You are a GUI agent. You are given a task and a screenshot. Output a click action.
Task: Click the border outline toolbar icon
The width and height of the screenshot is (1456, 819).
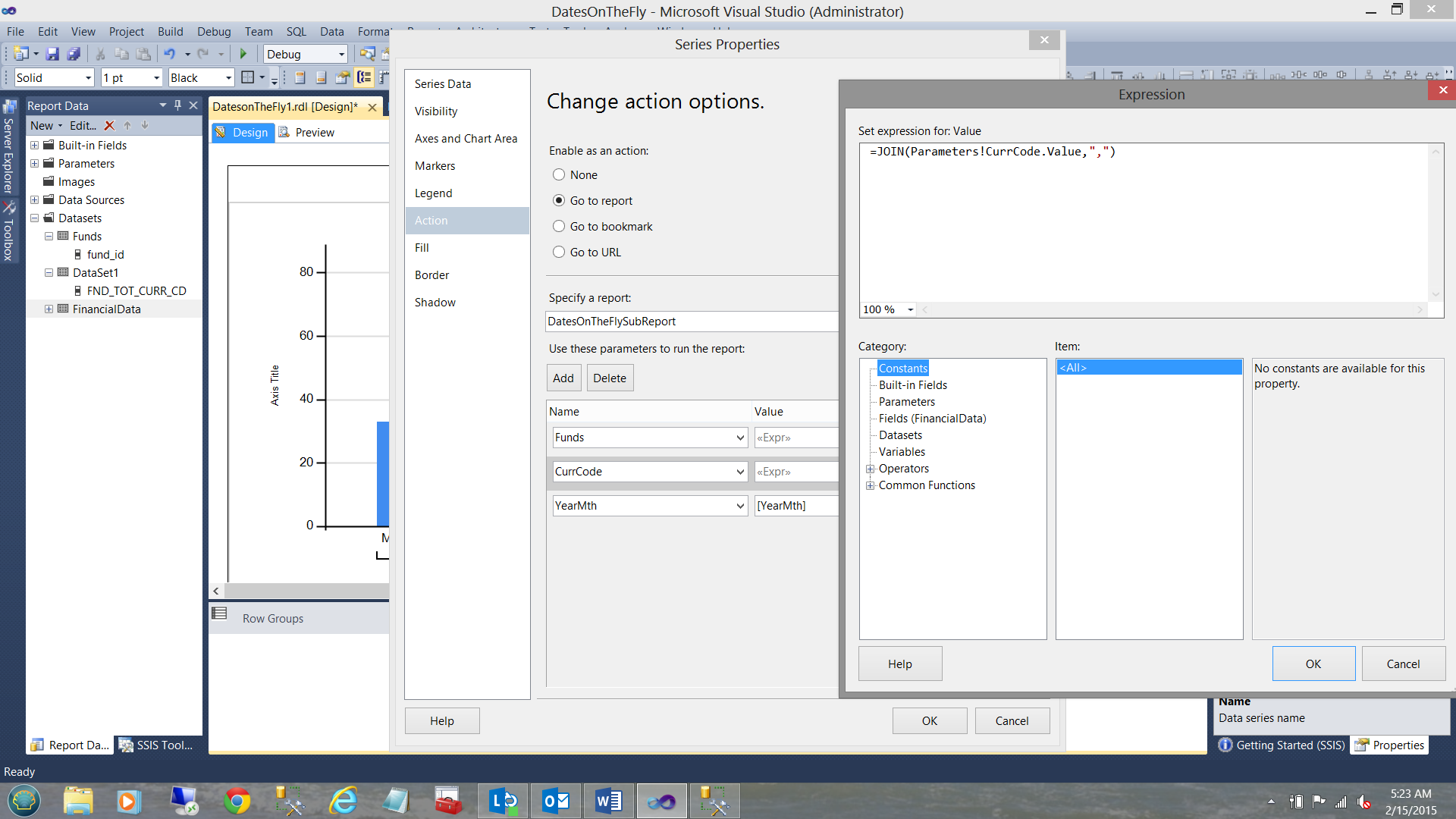pos(247,77)
